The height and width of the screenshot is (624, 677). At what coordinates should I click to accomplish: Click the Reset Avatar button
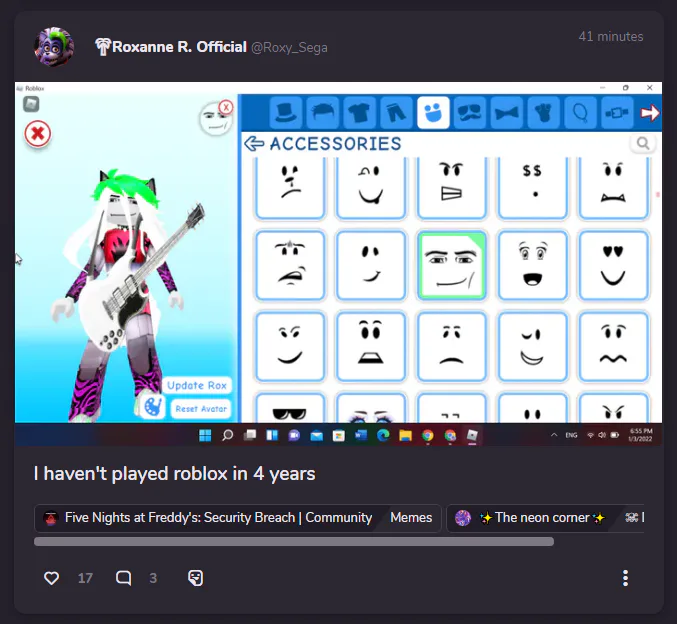tap(201, 409)
